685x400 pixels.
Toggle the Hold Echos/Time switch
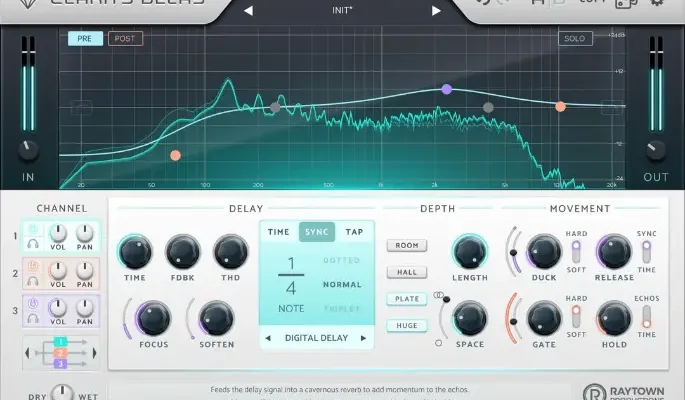[x=644, y=318]
